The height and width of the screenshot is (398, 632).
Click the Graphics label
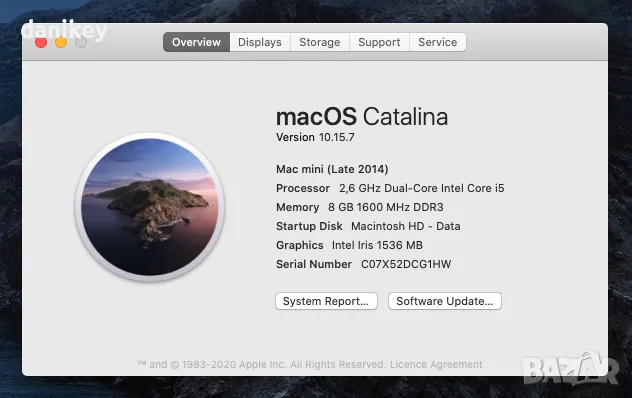[x=299, y=245]
